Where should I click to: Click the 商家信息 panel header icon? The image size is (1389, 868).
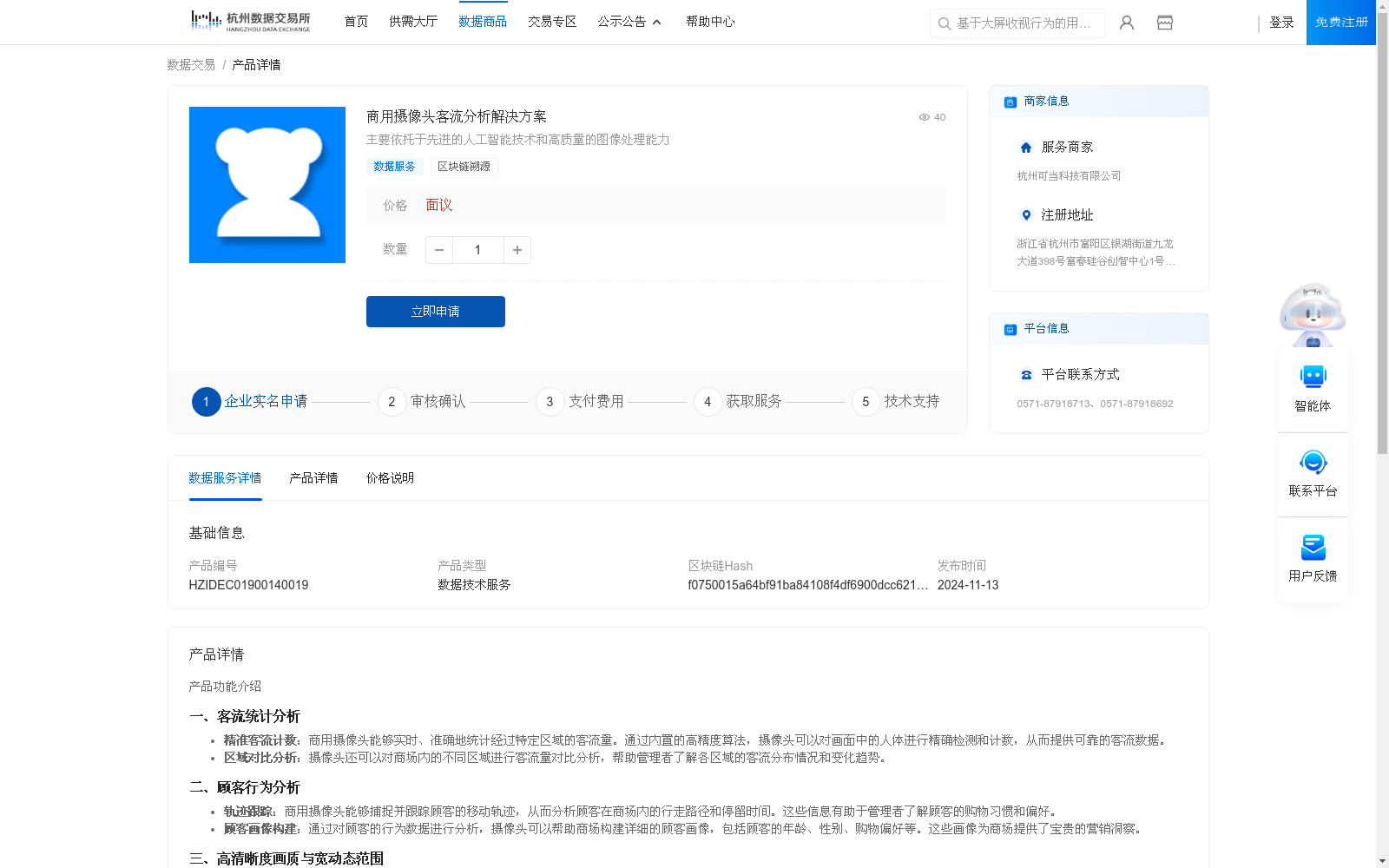(x=1010, y=102)
